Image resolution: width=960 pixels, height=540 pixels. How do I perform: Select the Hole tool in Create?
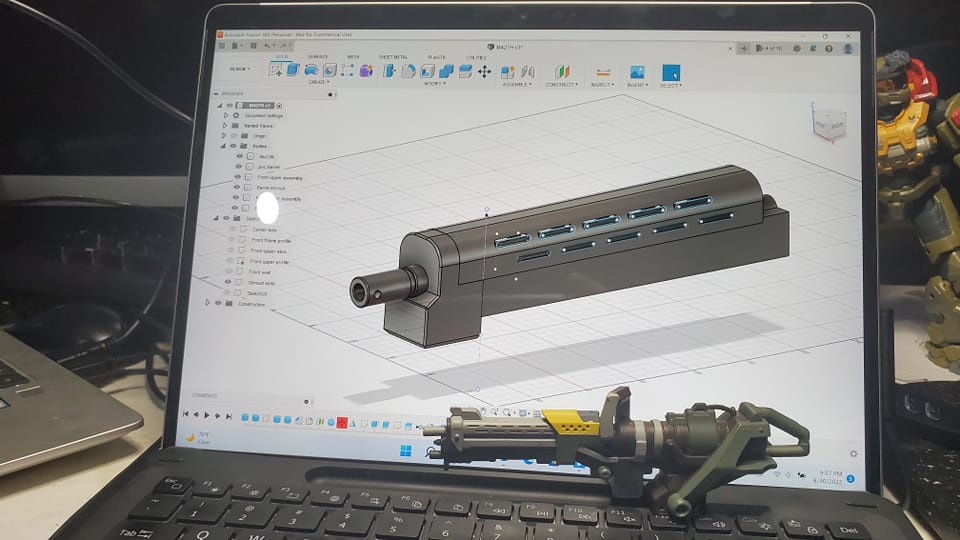coord(329,70)
